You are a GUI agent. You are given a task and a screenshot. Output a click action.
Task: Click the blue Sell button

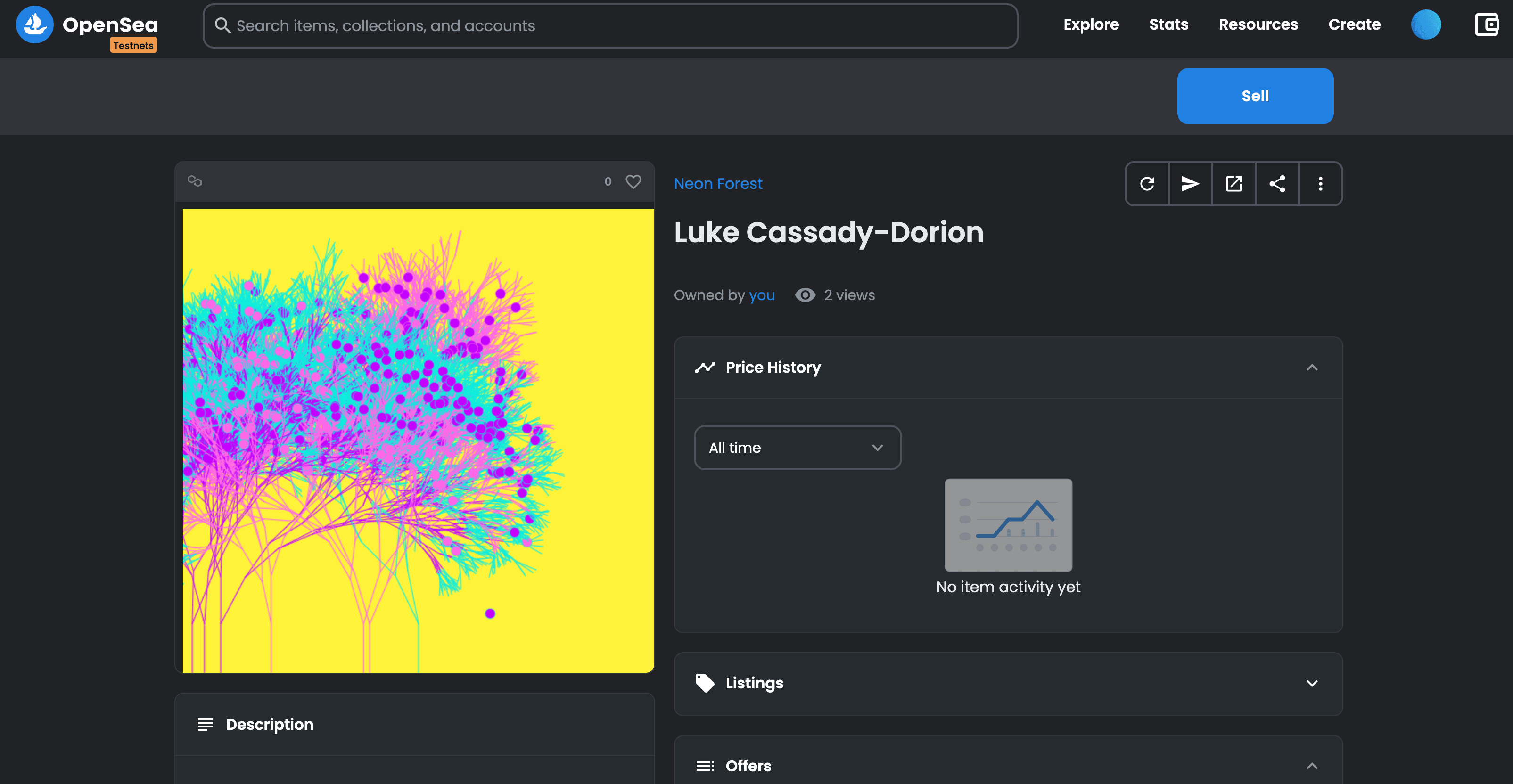[1255, 96]
